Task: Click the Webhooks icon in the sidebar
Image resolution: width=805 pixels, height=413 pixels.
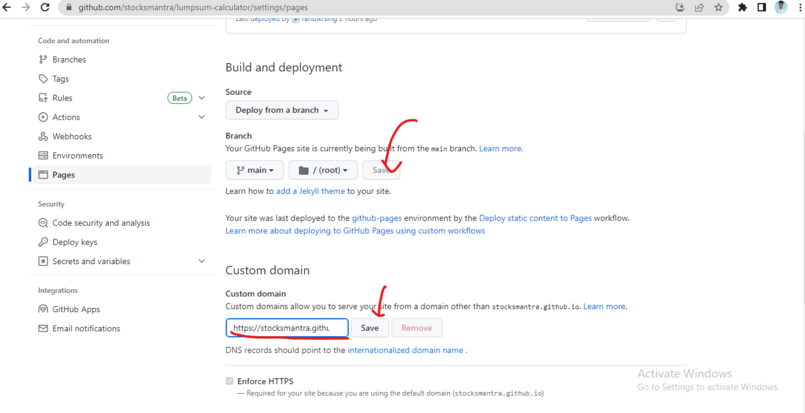Action: pos(43,136)
